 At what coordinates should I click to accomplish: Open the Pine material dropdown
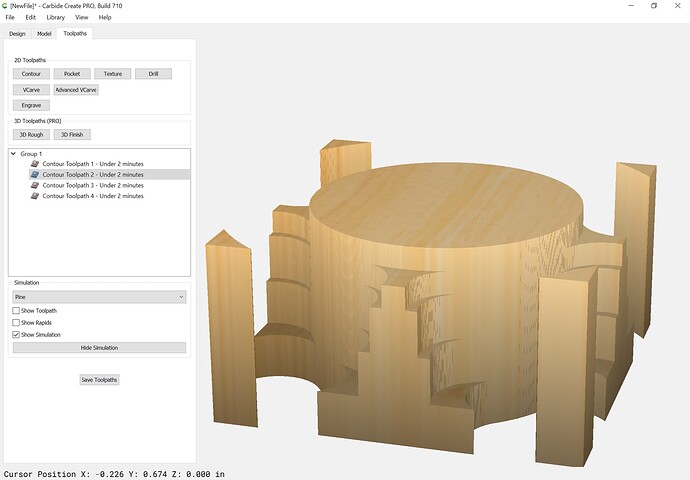(98, 297)
